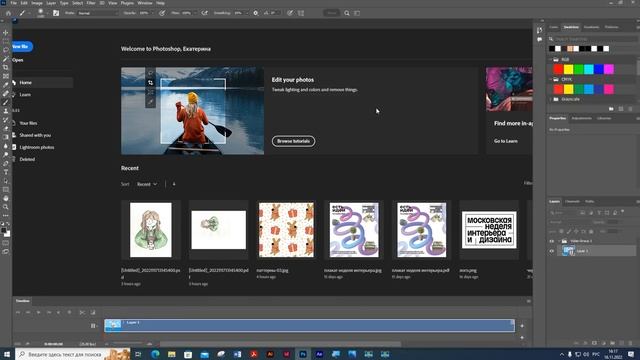Switch to the Gradients tab
The height and width of the screenshot is (360, 640).
click(591, 27)
